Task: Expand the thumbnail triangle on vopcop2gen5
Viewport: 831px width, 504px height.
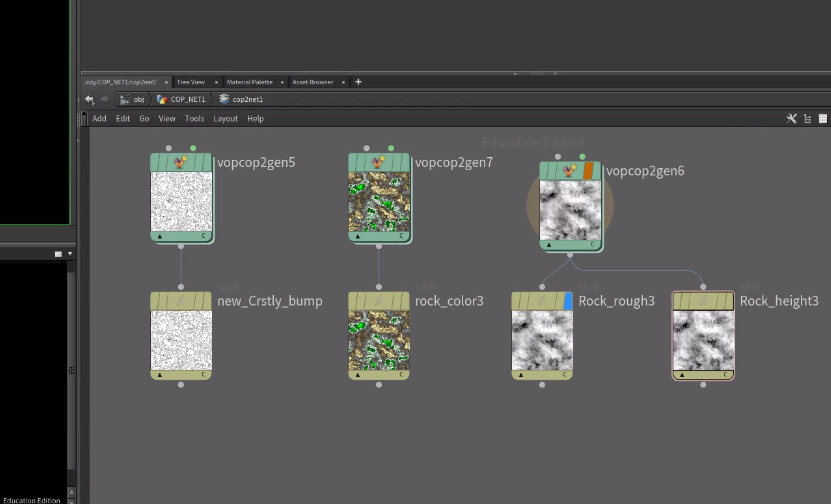Action: tap(158, 236)
